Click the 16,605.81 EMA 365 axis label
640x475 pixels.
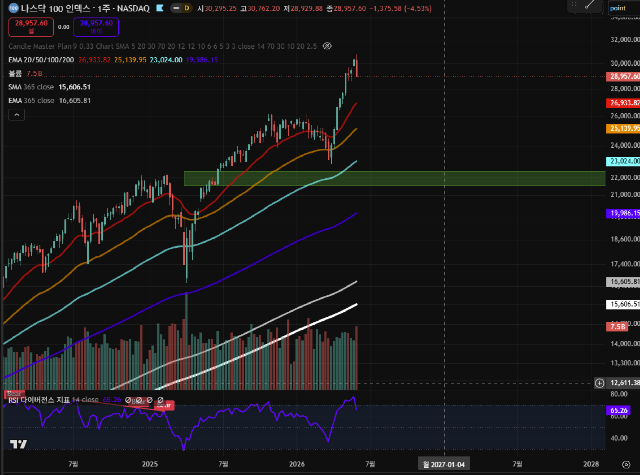click(x=623, y=282)
